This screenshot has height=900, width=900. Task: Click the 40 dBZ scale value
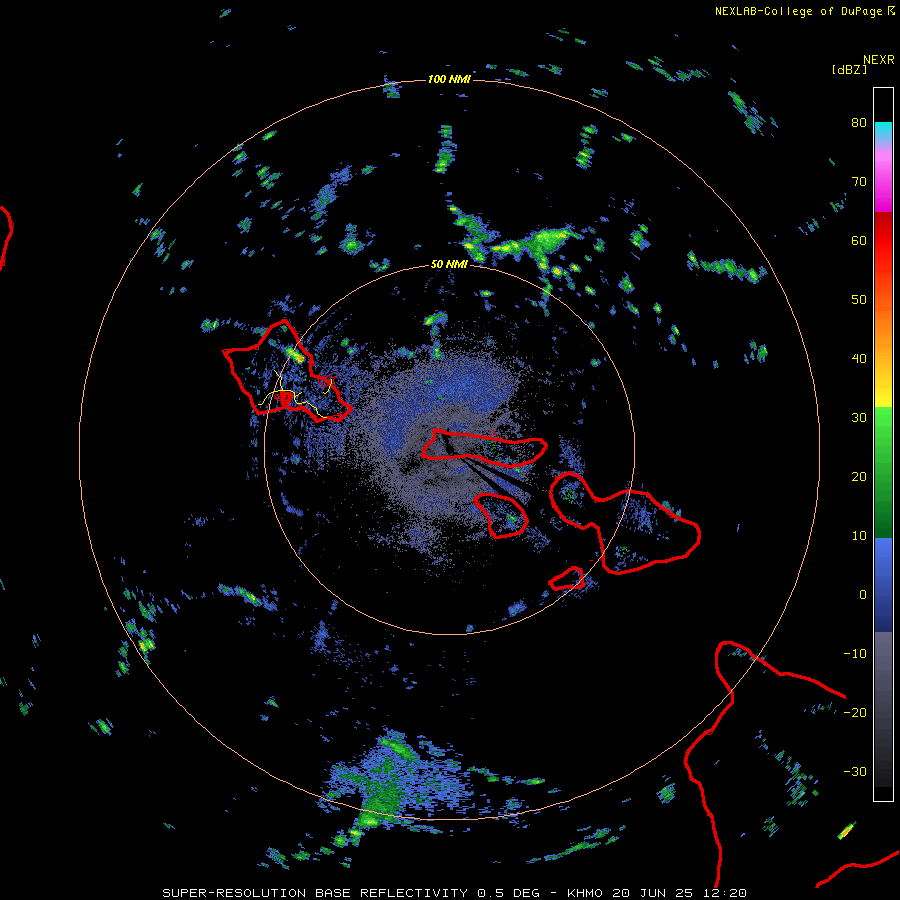coord(859,359)
